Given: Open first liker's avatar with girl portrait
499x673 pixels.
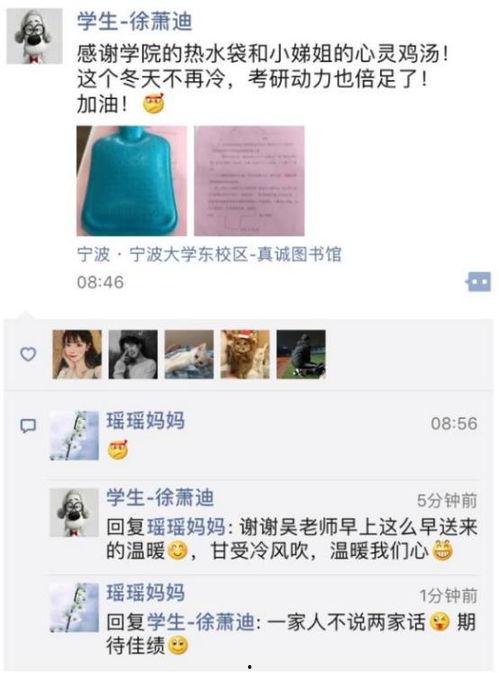Looking at the screenshot, I should pyautogui.click(x=77, y=355).
